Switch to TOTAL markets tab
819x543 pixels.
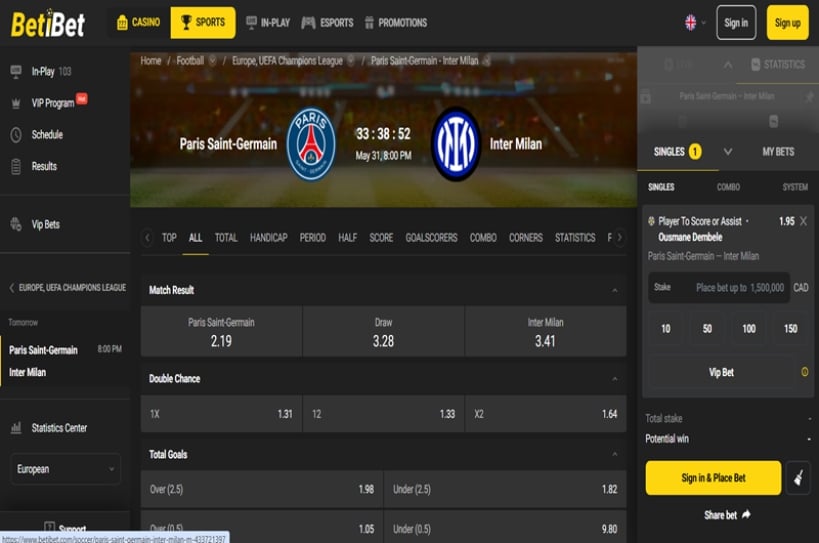[226, 238]
